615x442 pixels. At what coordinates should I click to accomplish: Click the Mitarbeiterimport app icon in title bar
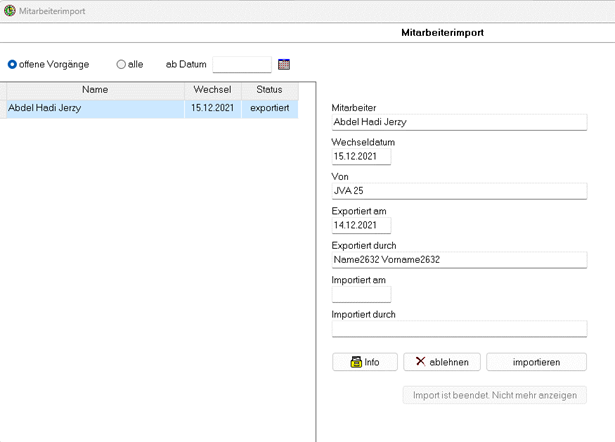9,11
